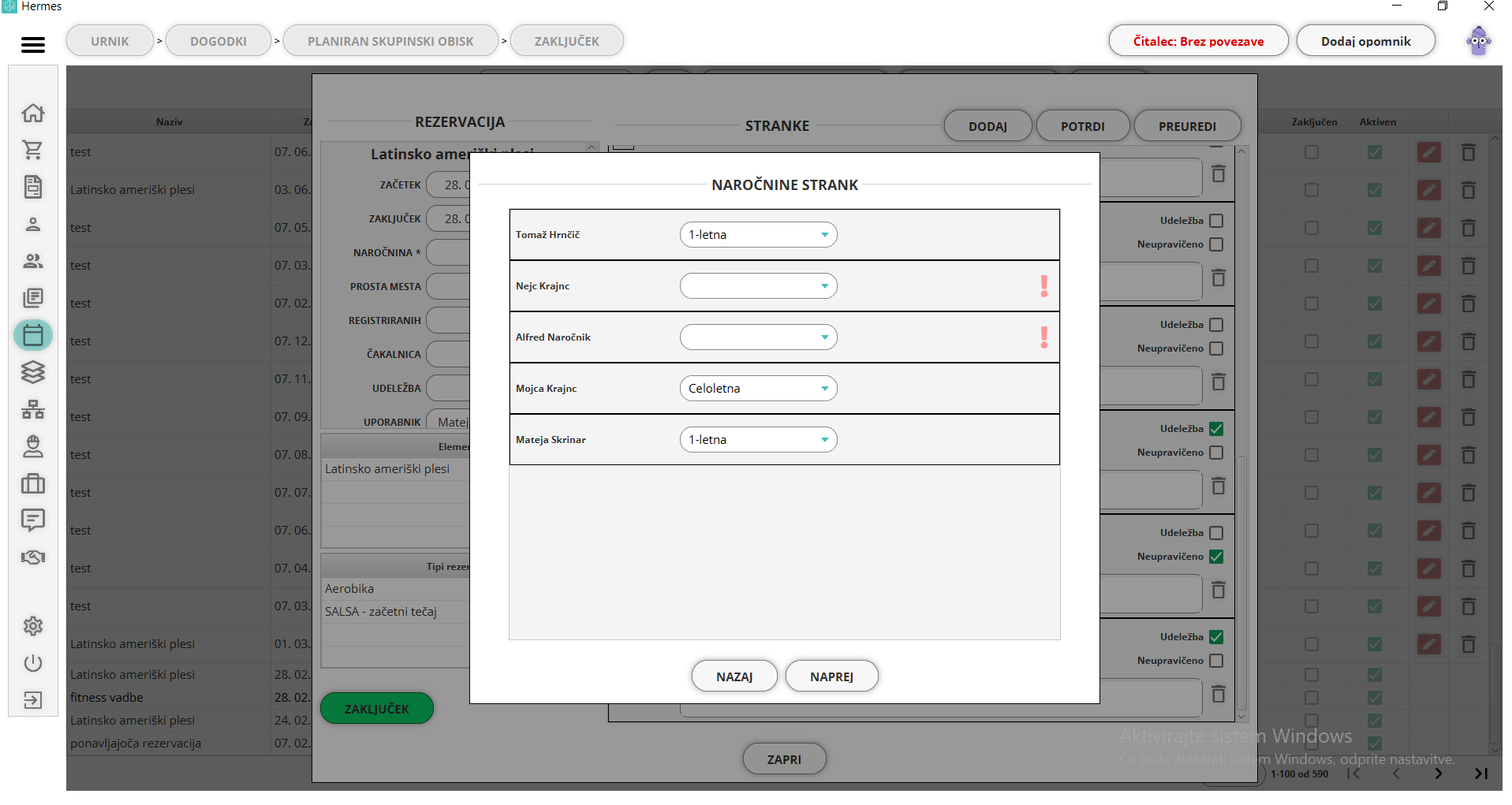This screenshot has width=1512, height=805.
Task: Click the power icon in sidebar
Action: coord(32,663)
